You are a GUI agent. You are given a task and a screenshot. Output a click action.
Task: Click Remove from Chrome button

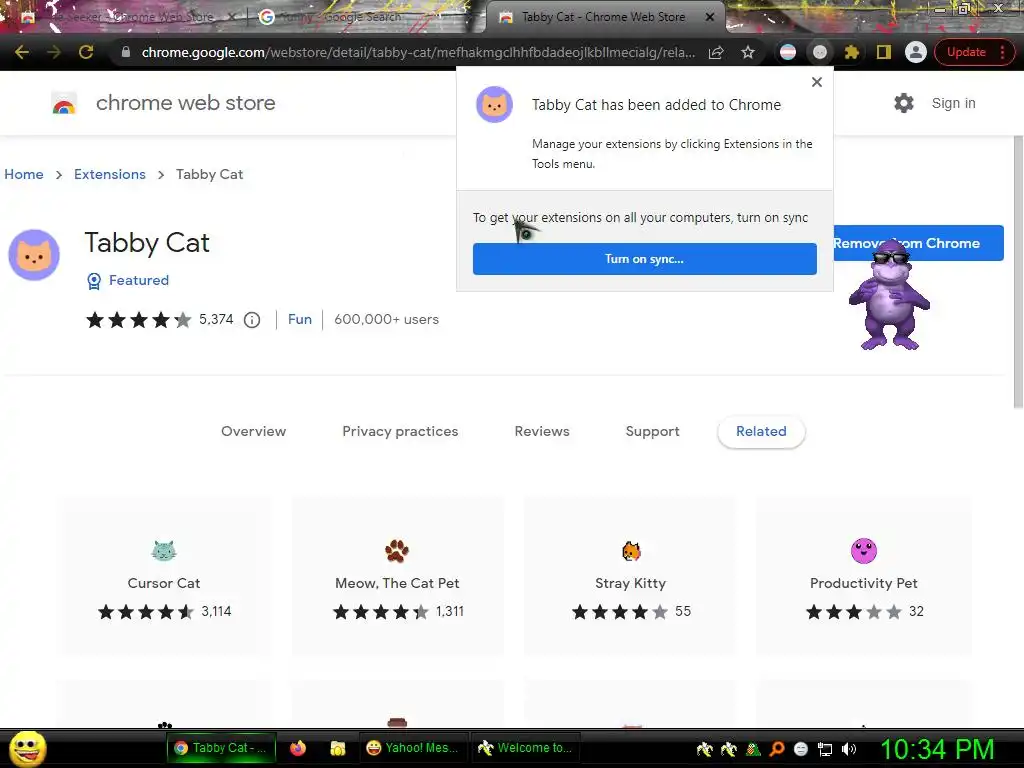918,243
